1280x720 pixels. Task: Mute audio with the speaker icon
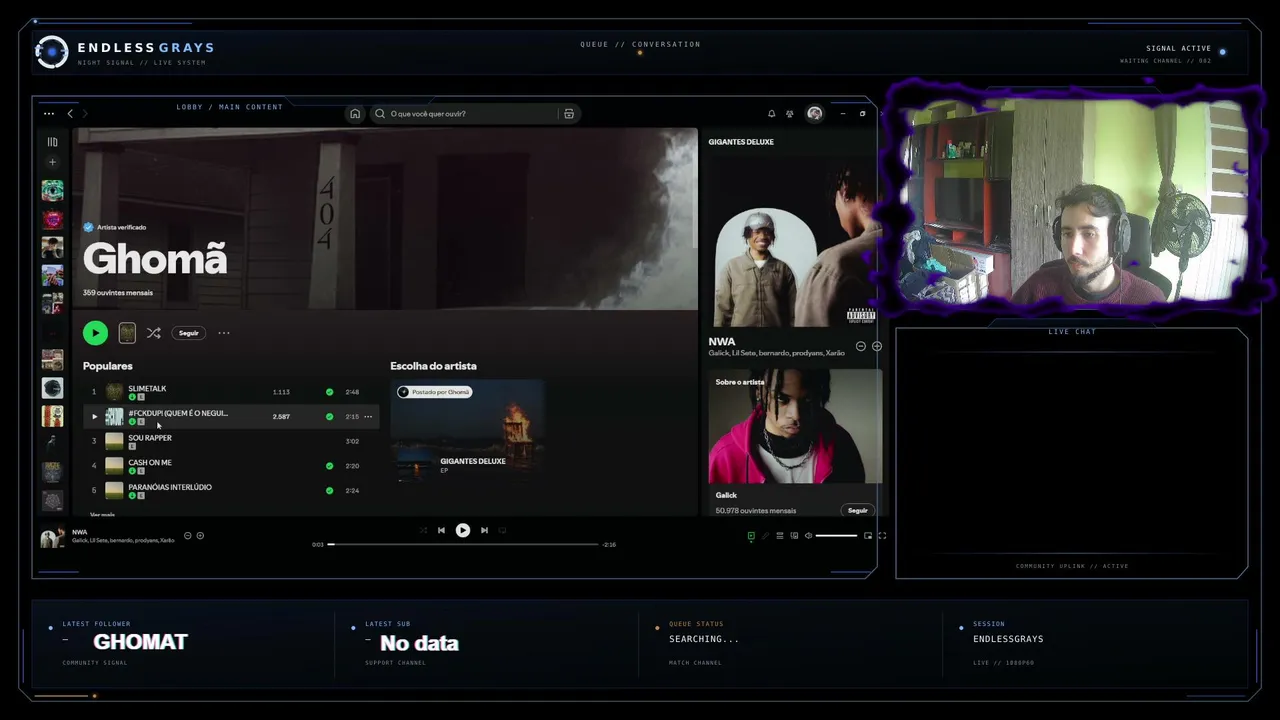(x=808, y=536)
